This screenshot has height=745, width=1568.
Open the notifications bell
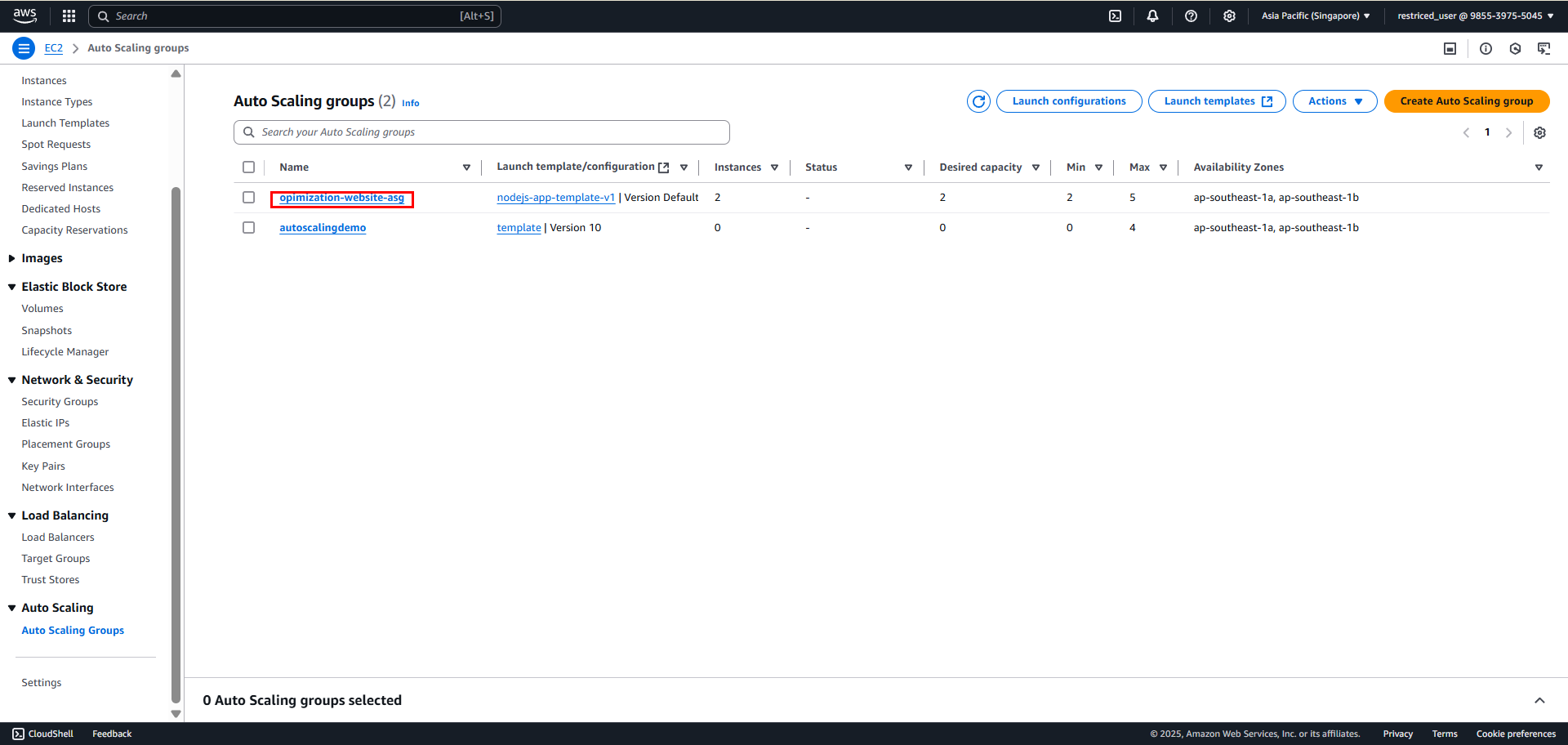coord(1152,16)
